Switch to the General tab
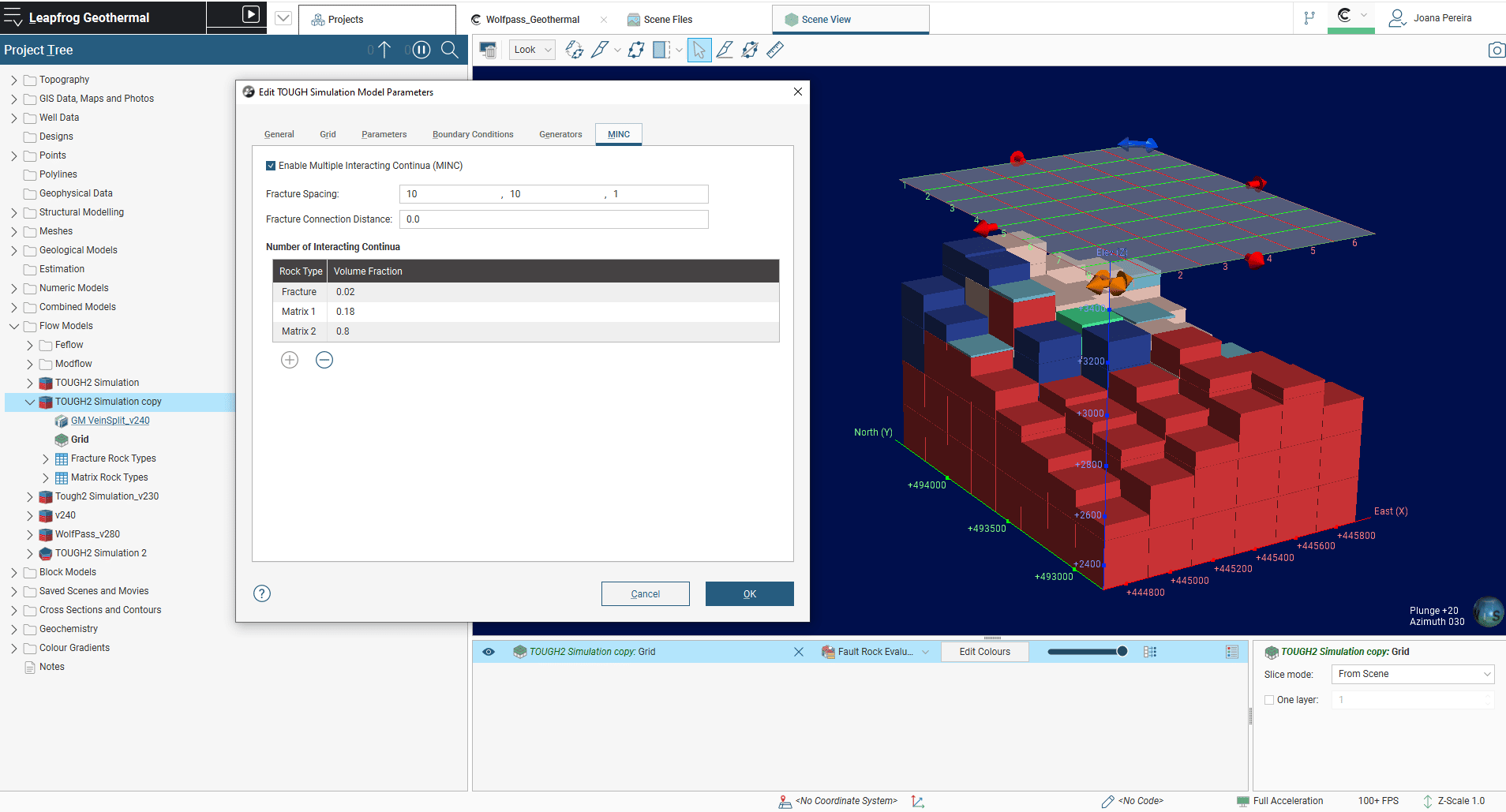Screen dimensions: 1506x812 click(279, 134)
